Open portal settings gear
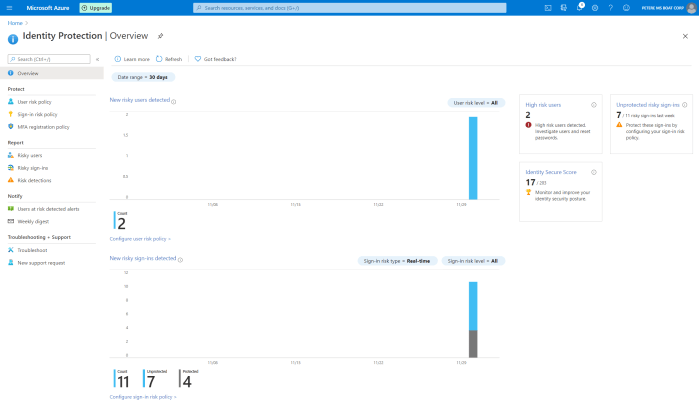 pyautogui.click(x=595, y=7)
